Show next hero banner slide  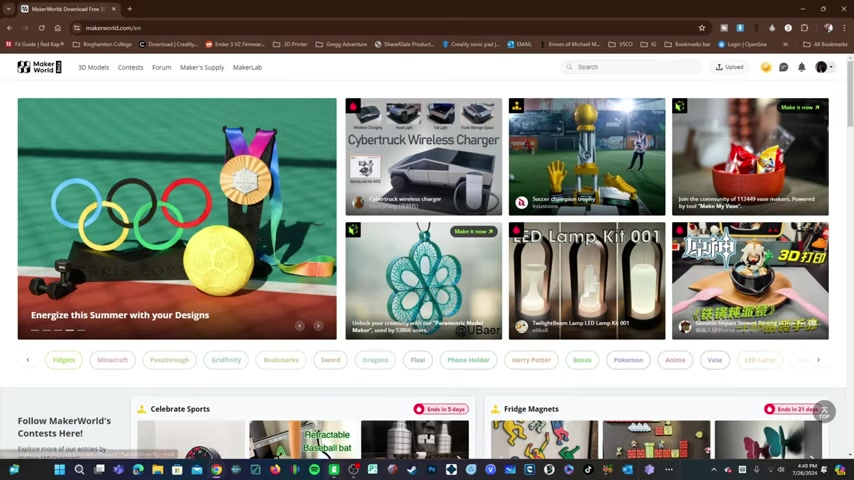318,325
